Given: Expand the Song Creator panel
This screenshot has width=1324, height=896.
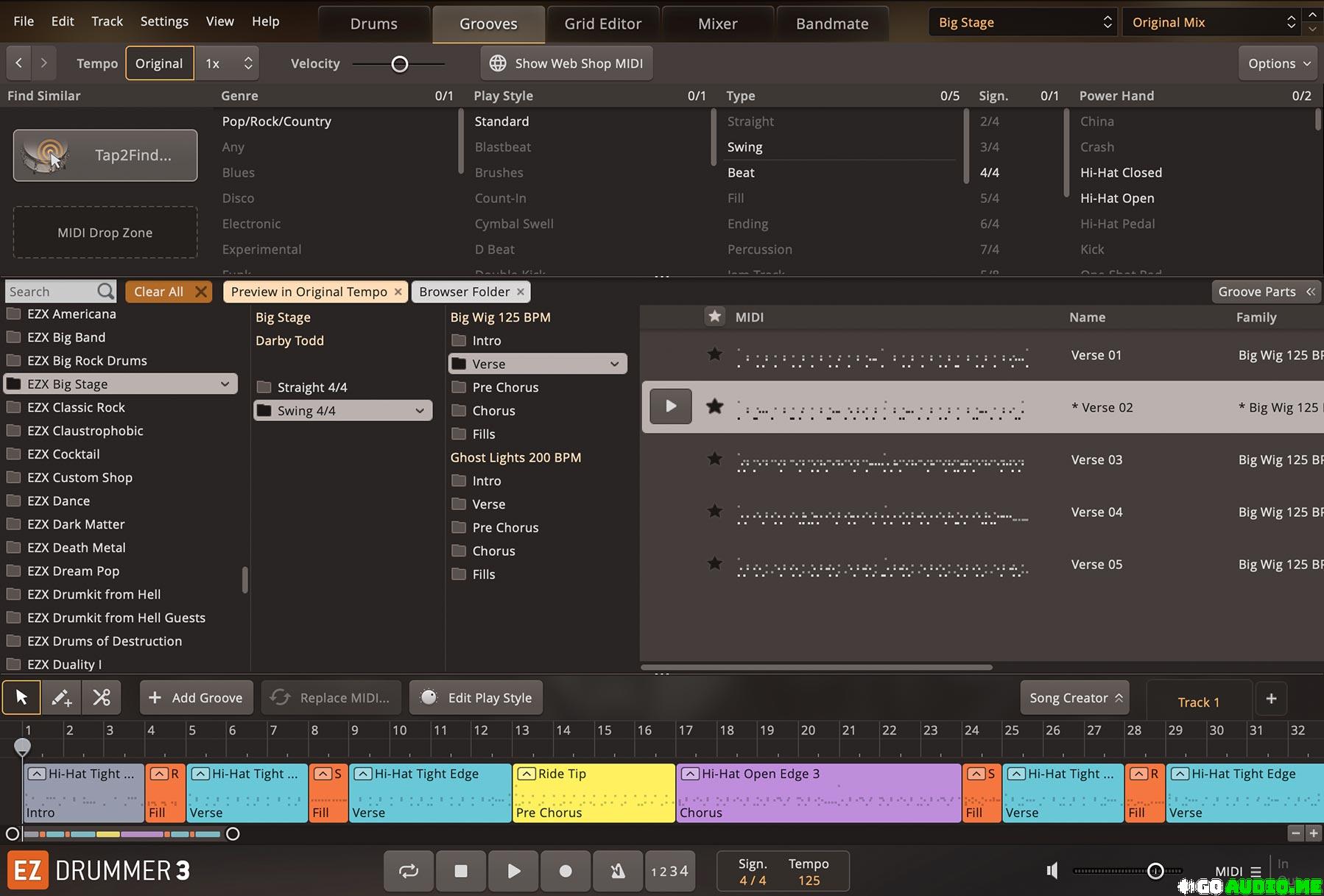Looking at the screenshot, I should [x=1075, y=698].
